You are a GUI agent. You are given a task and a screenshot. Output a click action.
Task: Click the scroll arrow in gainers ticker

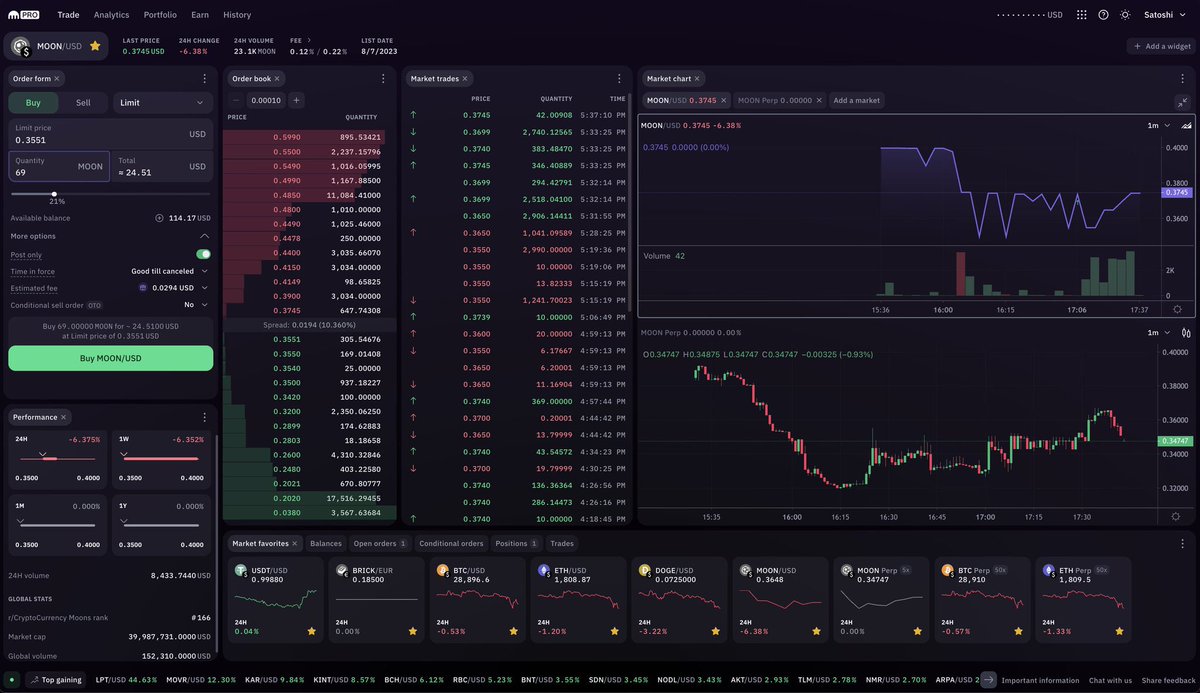(x=988, y=680)
